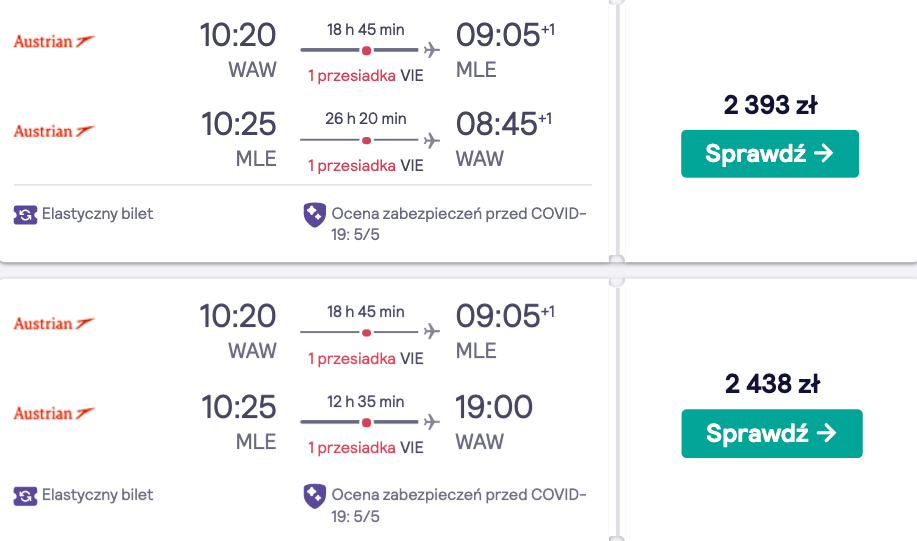Viewport: 917px width, 541px height.
Task: Click flexible ticket icon in second offer
Action: [25, 496]
